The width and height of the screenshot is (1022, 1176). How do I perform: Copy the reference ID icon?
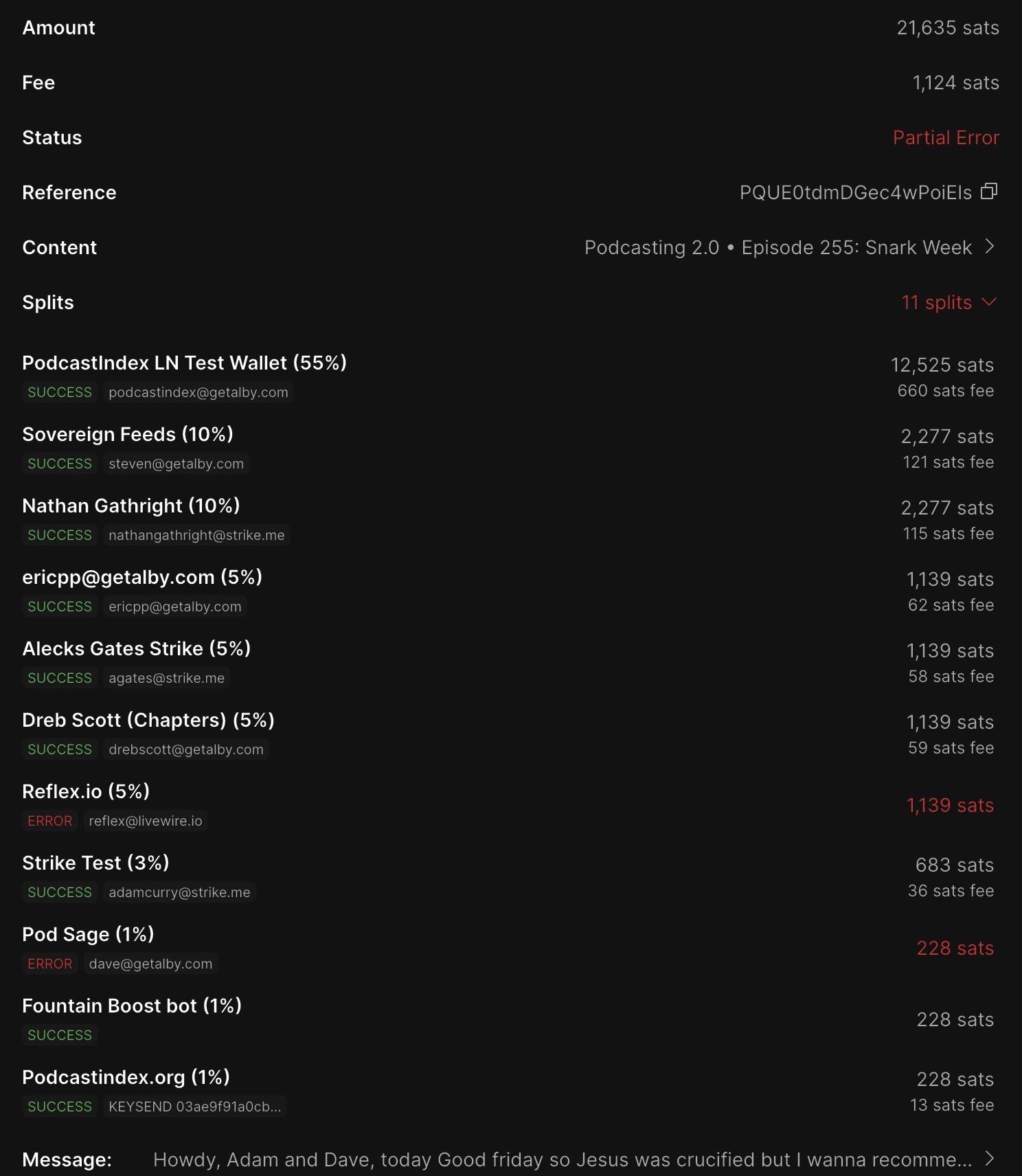point(989,191)
